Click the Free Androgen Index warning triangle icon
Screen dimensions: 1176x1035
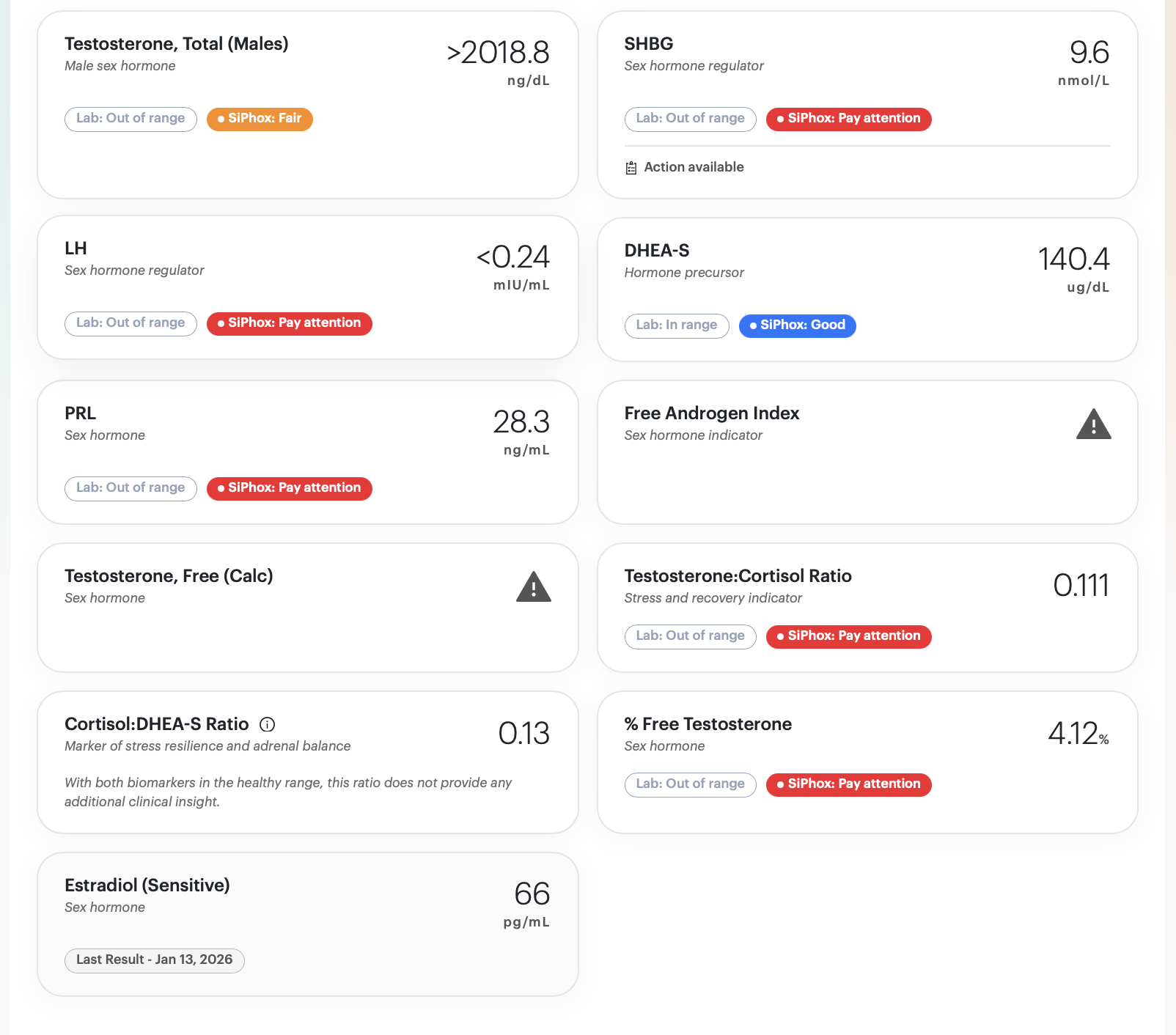[x=1093, y=424]
